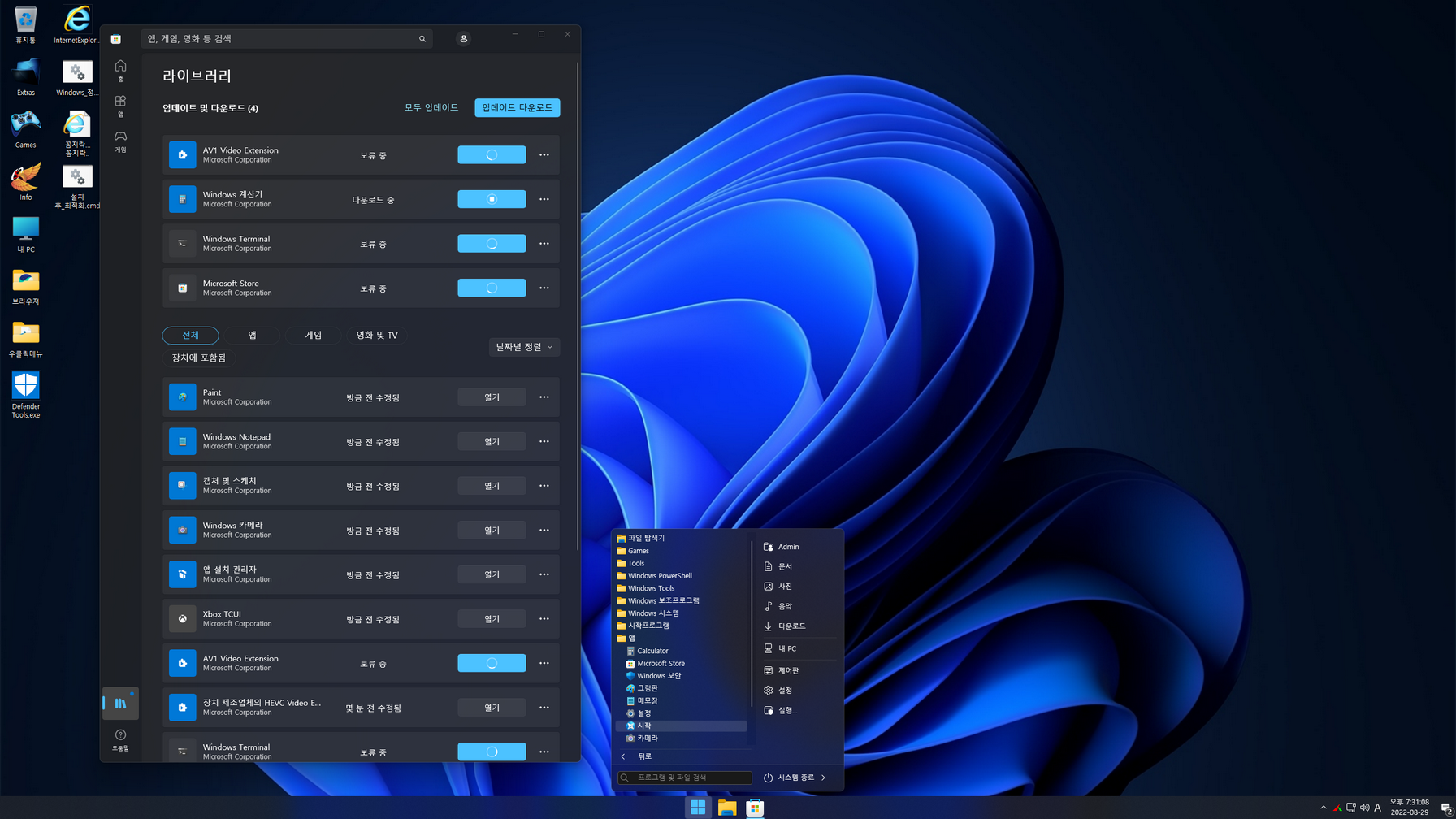
Task: Open the Recycle Bin desktop icon
Action: pos(26,24)
